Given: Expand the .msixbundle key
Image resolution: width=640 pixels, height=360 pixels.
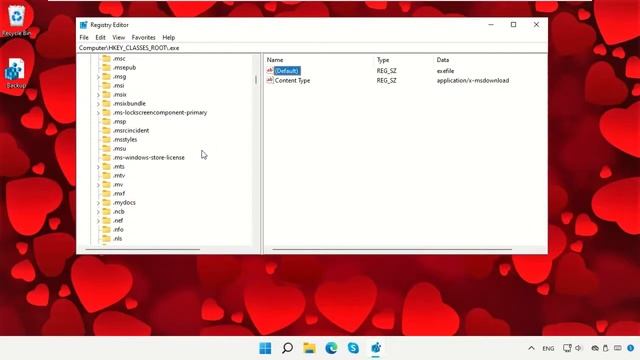Looking at the screenshot, I should coord(98,104).
